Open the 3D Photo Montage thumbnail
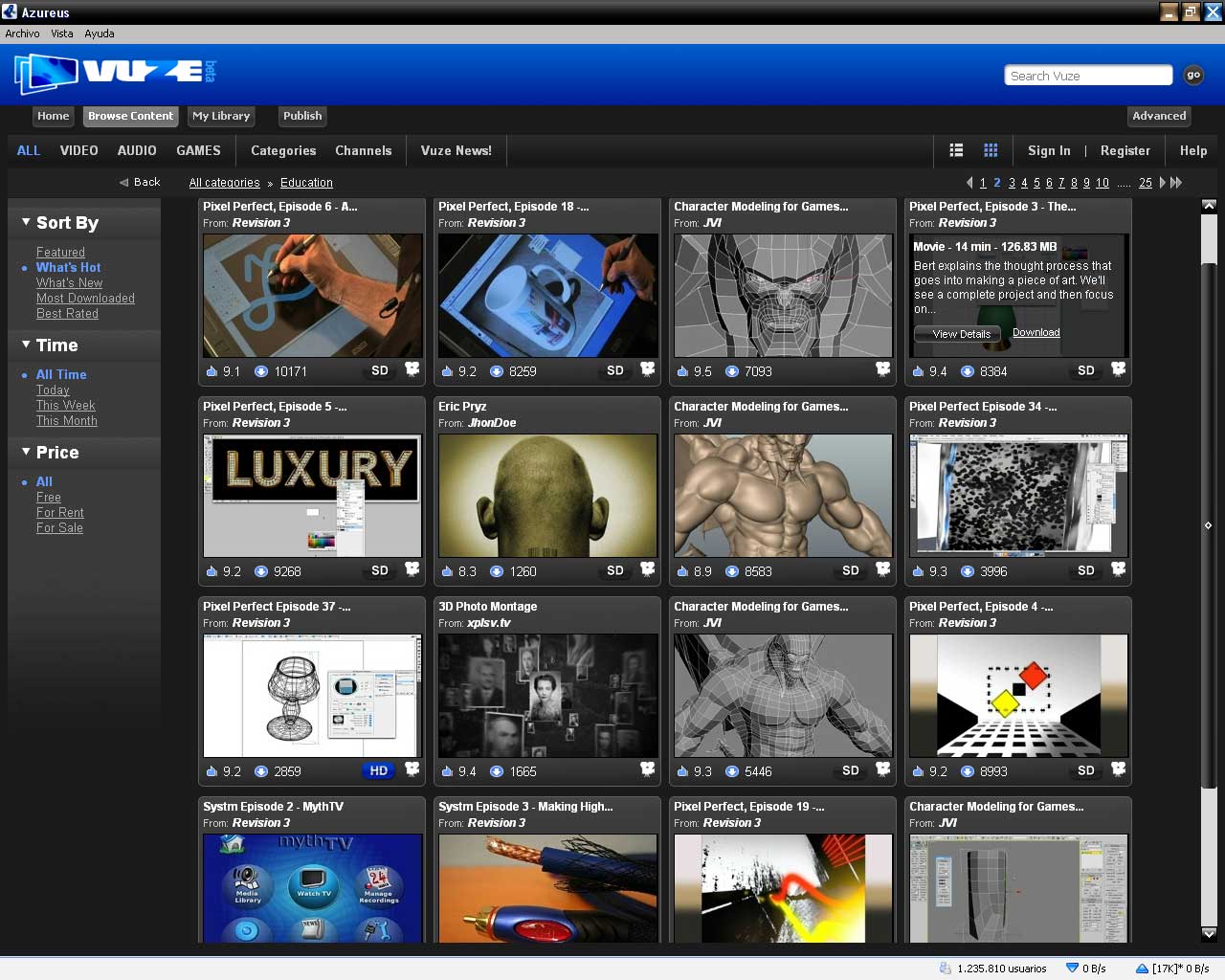 pyautogui.click(x=547, y=696)
